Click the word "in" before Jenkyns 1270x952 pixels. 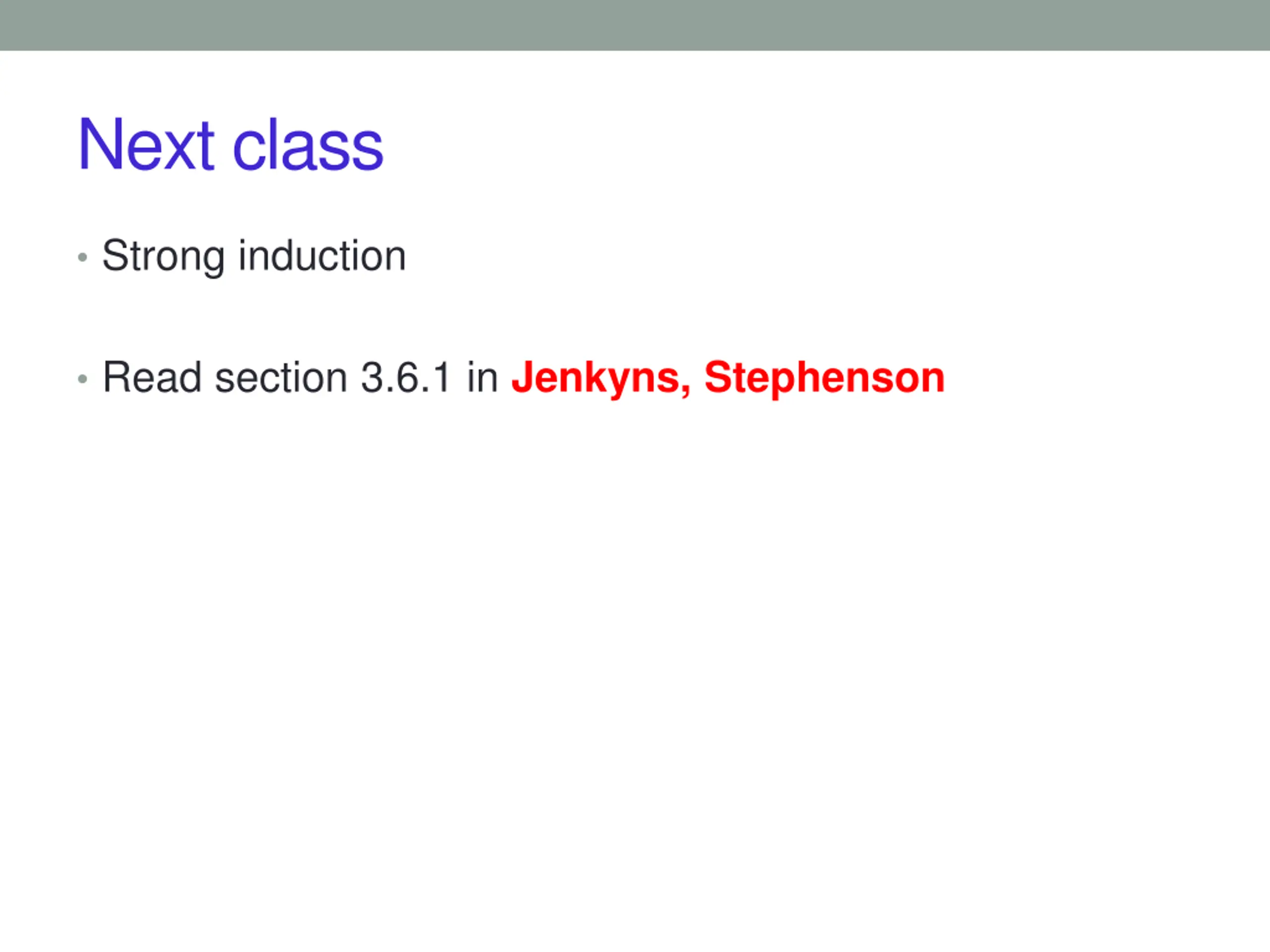pyautogui.click(x=482, y=377)
